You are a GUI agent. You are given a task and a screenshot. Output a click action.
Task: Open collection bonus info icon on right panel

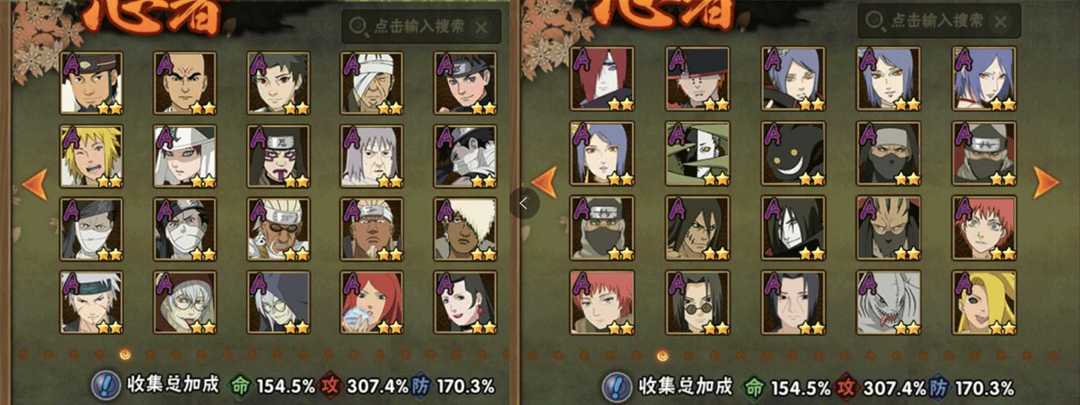pos(616,386)
